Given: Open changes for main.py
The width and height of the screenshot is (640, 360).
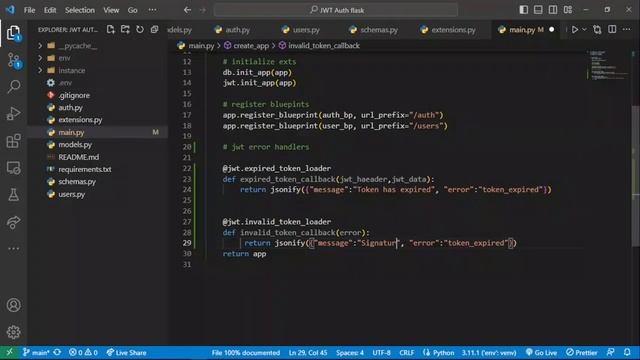Looking at the screenshot, I should [x=597, y=29].
